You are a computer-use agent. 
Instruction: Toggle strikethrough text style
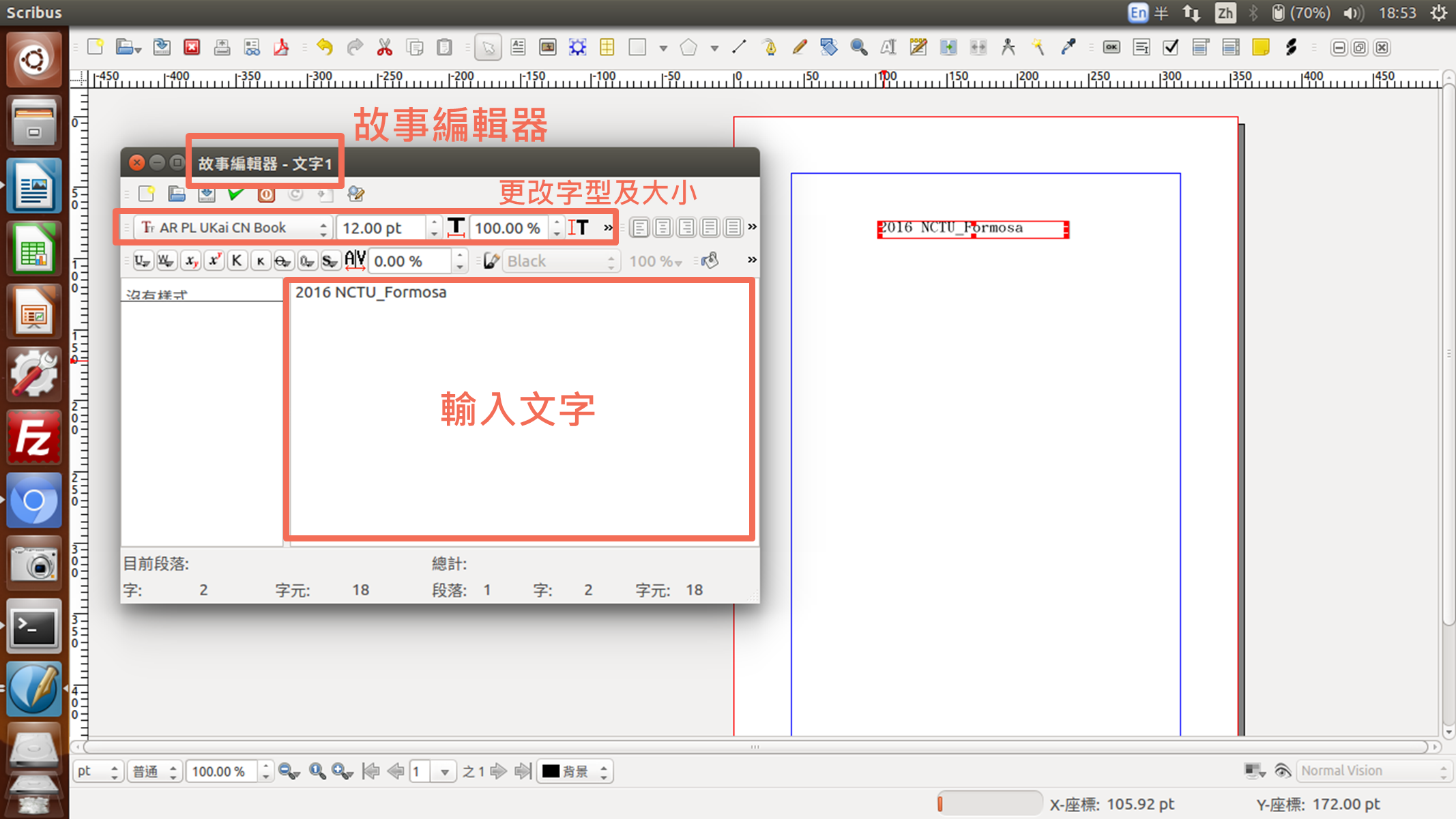pos(283,261)
